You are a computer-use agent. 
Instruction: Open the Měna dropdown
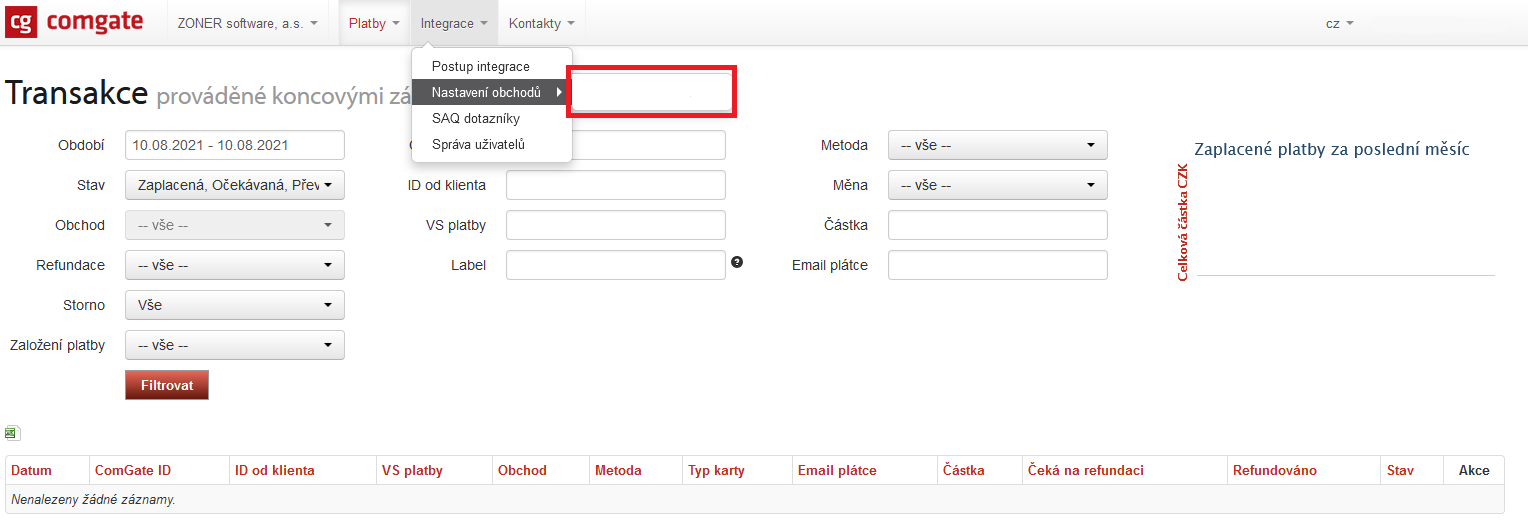click(997, 185)
